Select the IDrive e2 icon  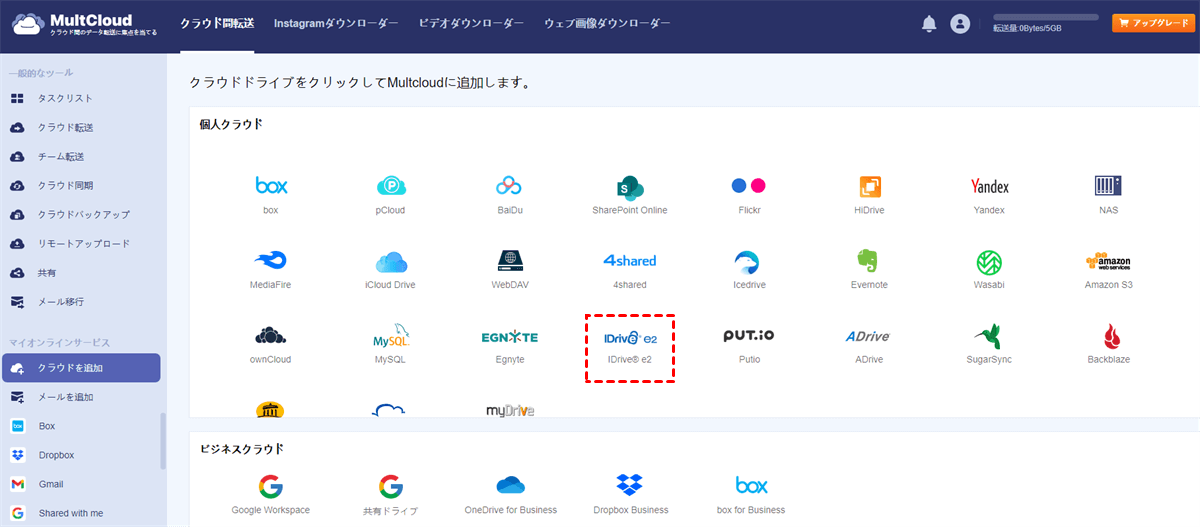click(630, 337)
